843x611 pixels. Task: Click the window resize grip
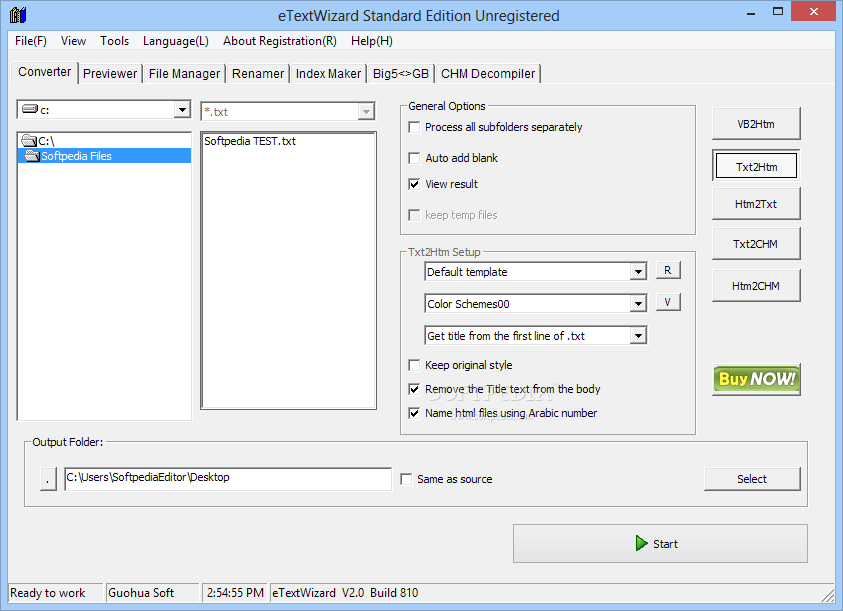[828, 595]
